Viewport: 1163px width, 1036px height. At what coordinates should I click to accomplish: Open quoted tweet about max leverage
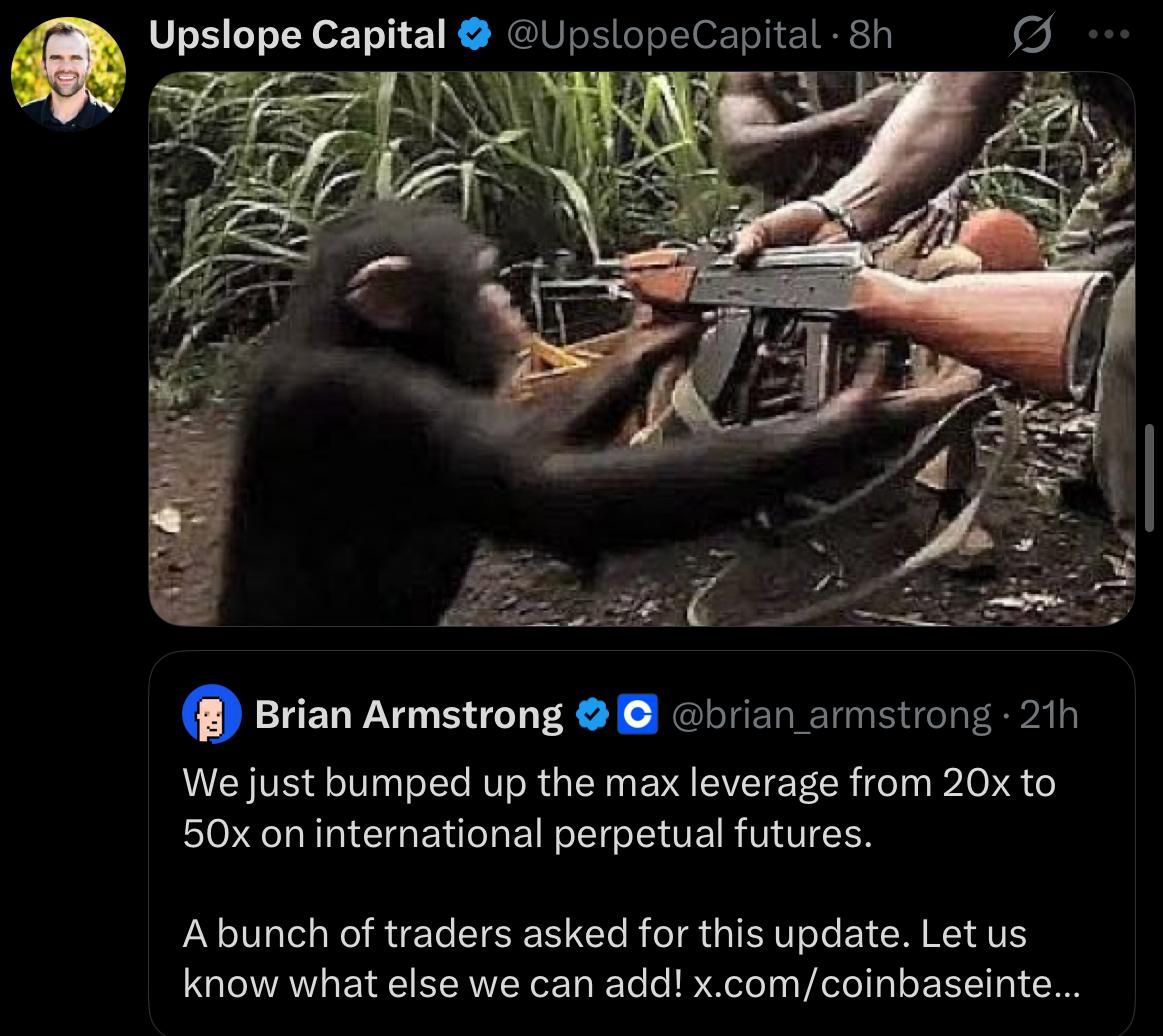pos(642,843)
